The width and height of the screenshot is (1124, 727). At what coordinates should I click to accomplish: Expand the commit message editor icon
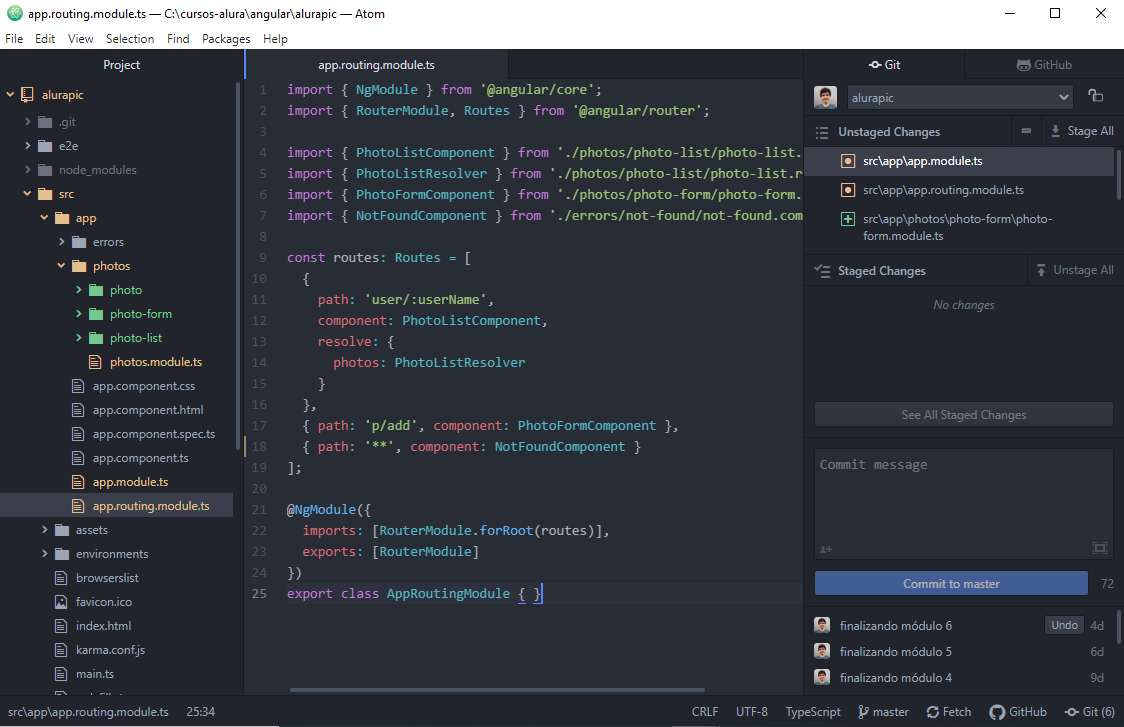1100,548
